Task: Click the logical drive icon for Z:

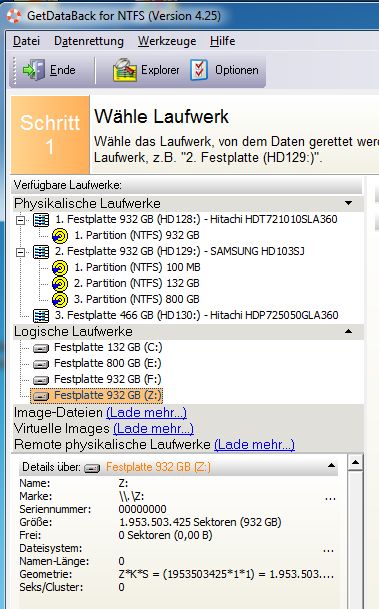Action: (41, 396)
